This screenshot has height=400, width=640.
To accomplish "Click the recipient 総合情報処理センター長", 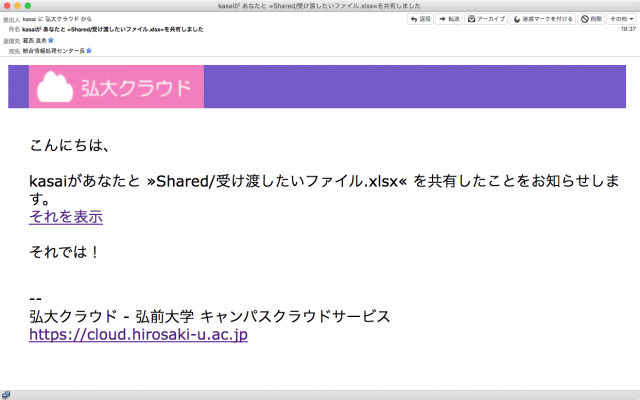I will pyautogui.click(x=53, y=51).
